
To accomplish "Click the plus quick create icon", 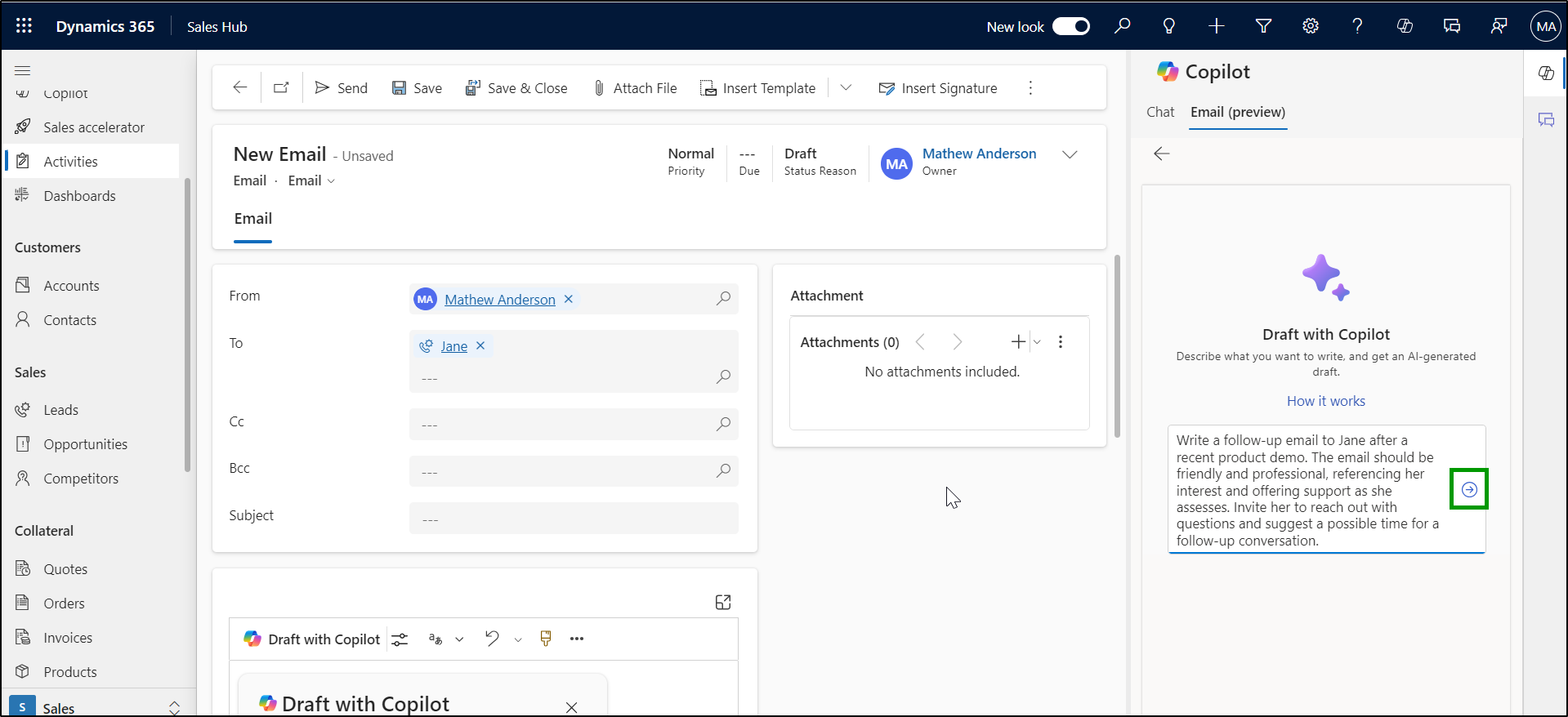I will (x=1217, y=26).
